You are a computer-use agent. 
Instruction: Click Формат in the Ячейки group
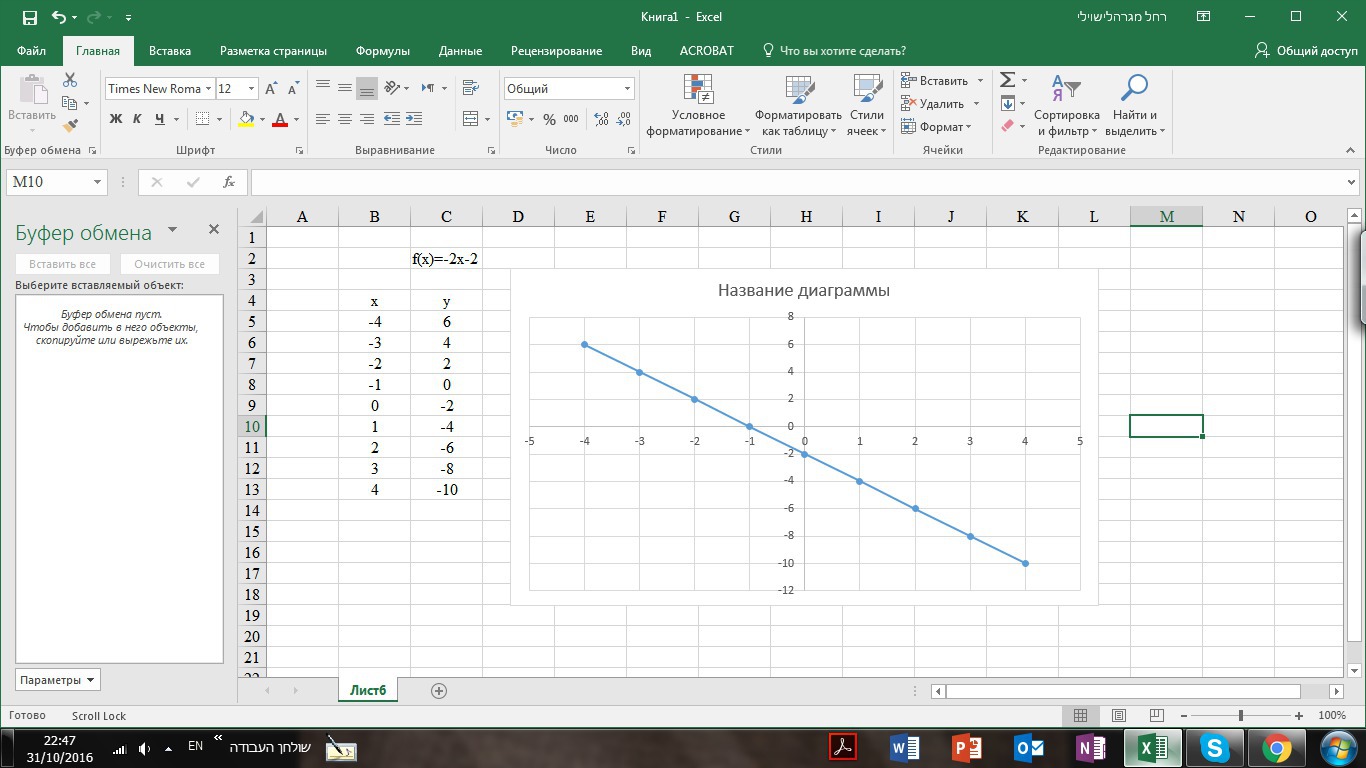(x=936, y=127)
